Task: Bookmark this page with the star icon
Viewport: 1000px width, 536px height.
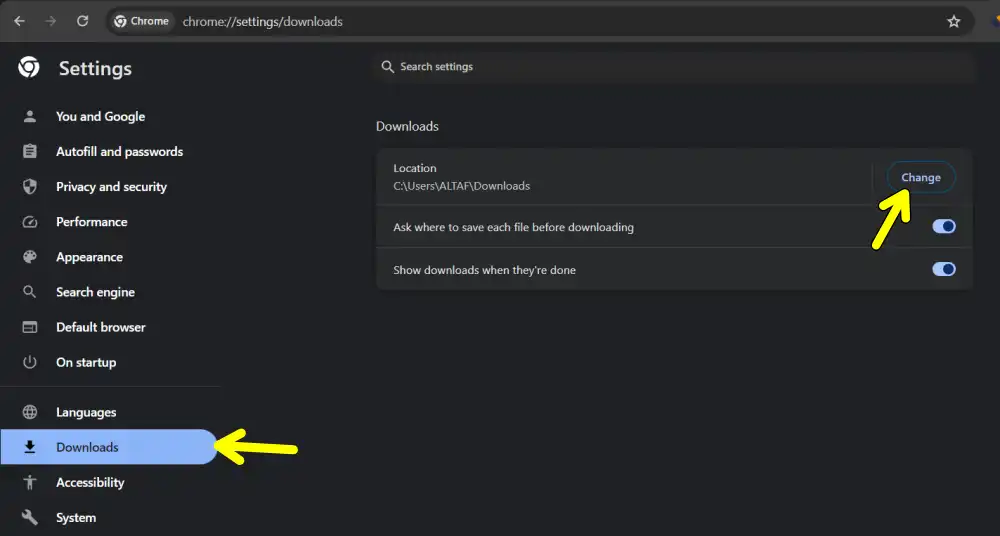Action: [953, 22]
